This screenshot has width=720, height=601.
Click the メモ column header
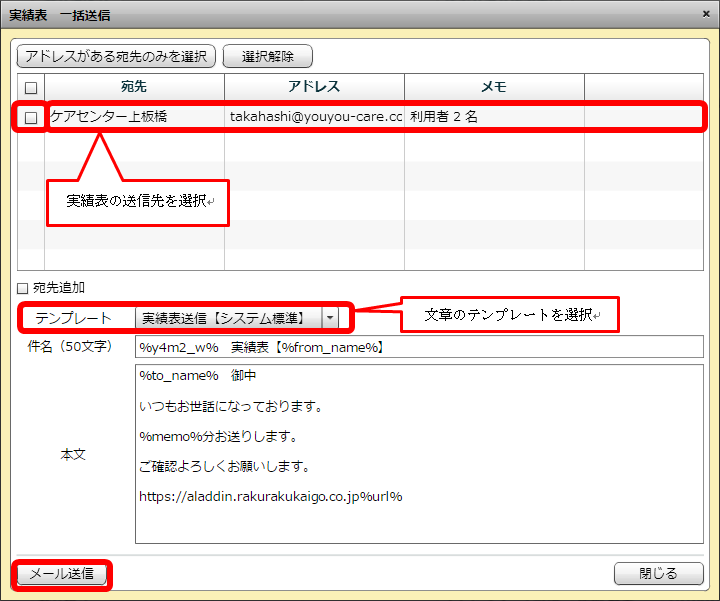(494, 87)
